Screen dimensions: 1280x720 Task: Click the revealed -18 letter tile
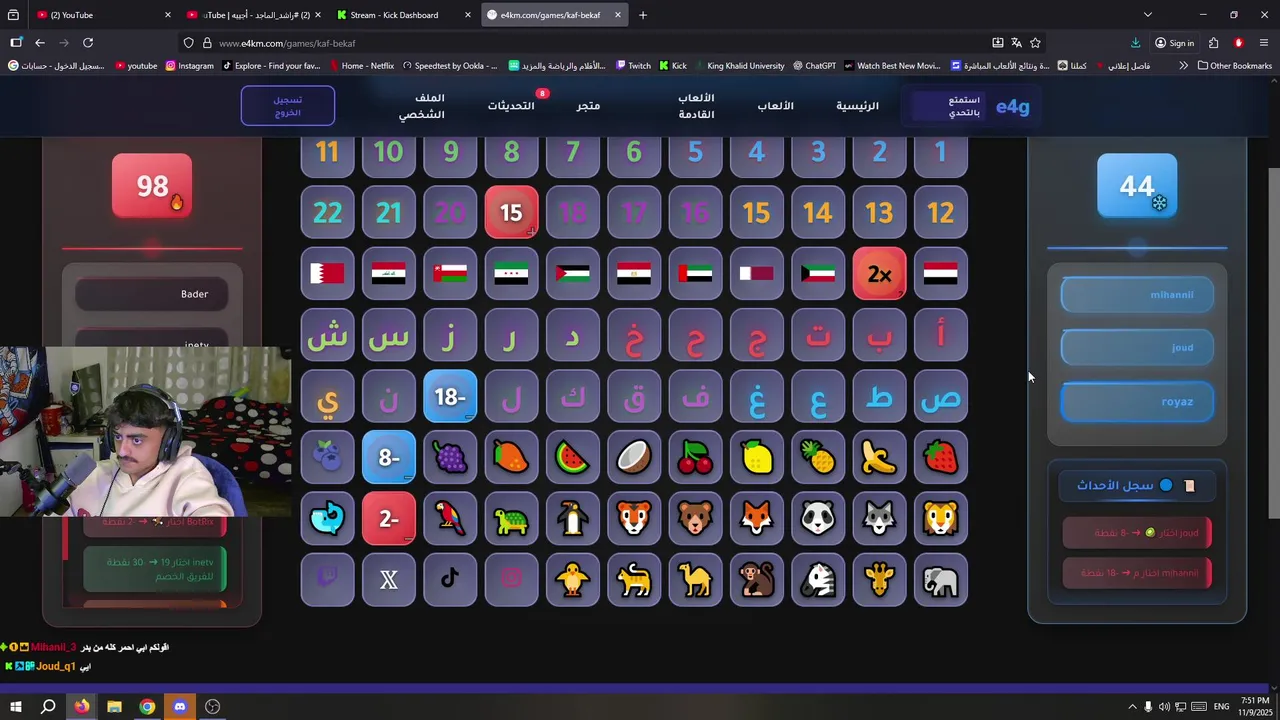(450, 397)
